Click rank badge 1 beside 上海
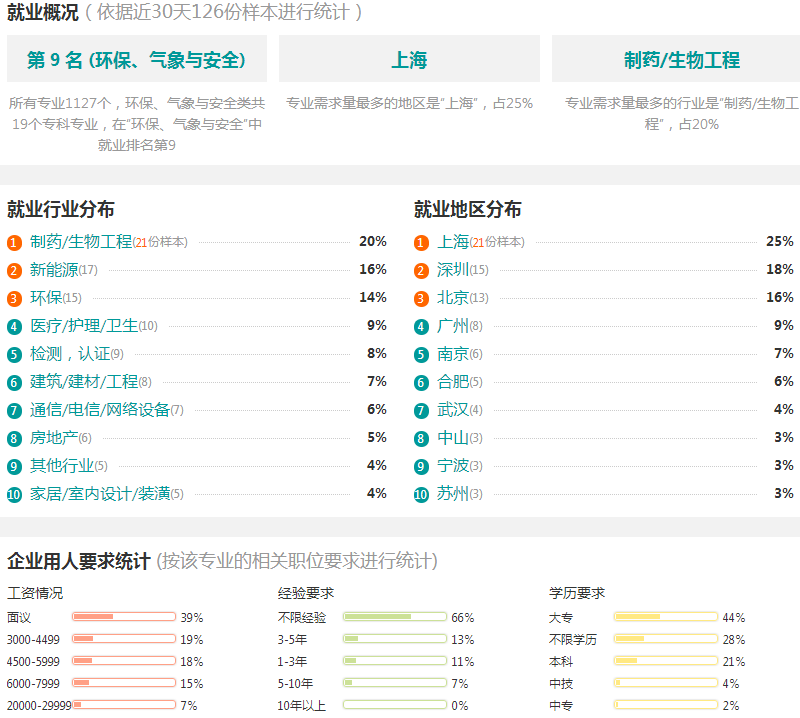Screen dimensions: 800x718 [x=421, y=242]
